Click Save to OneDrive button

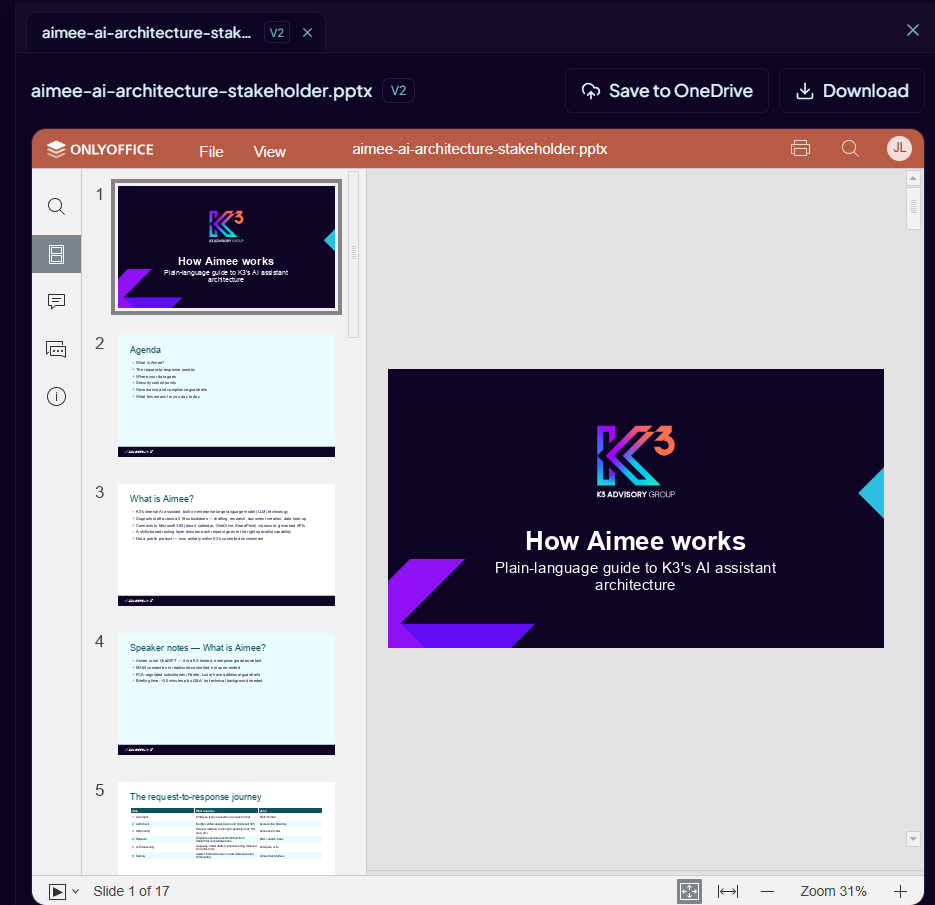coord(667,91)
